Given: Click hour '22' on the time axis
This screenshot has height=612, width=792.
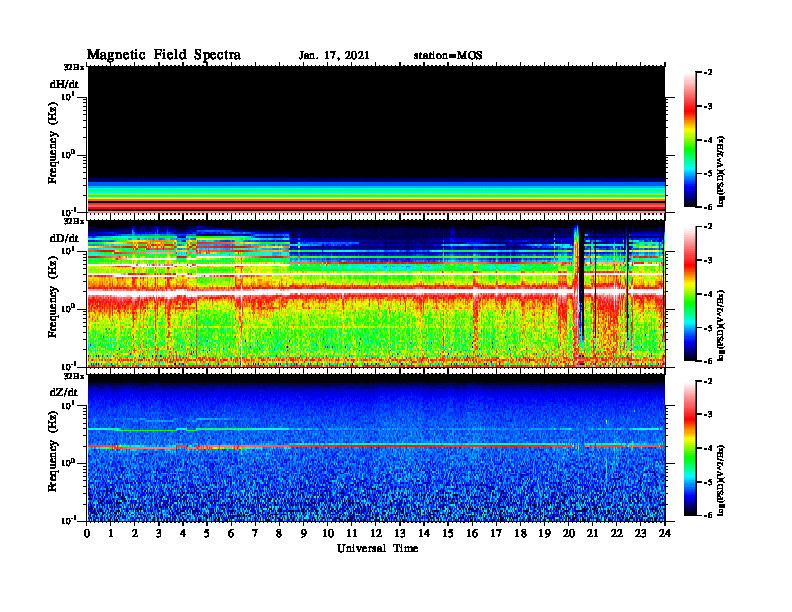Looking at the screenshot, I should pyautogui.click(x=617, y=534).
